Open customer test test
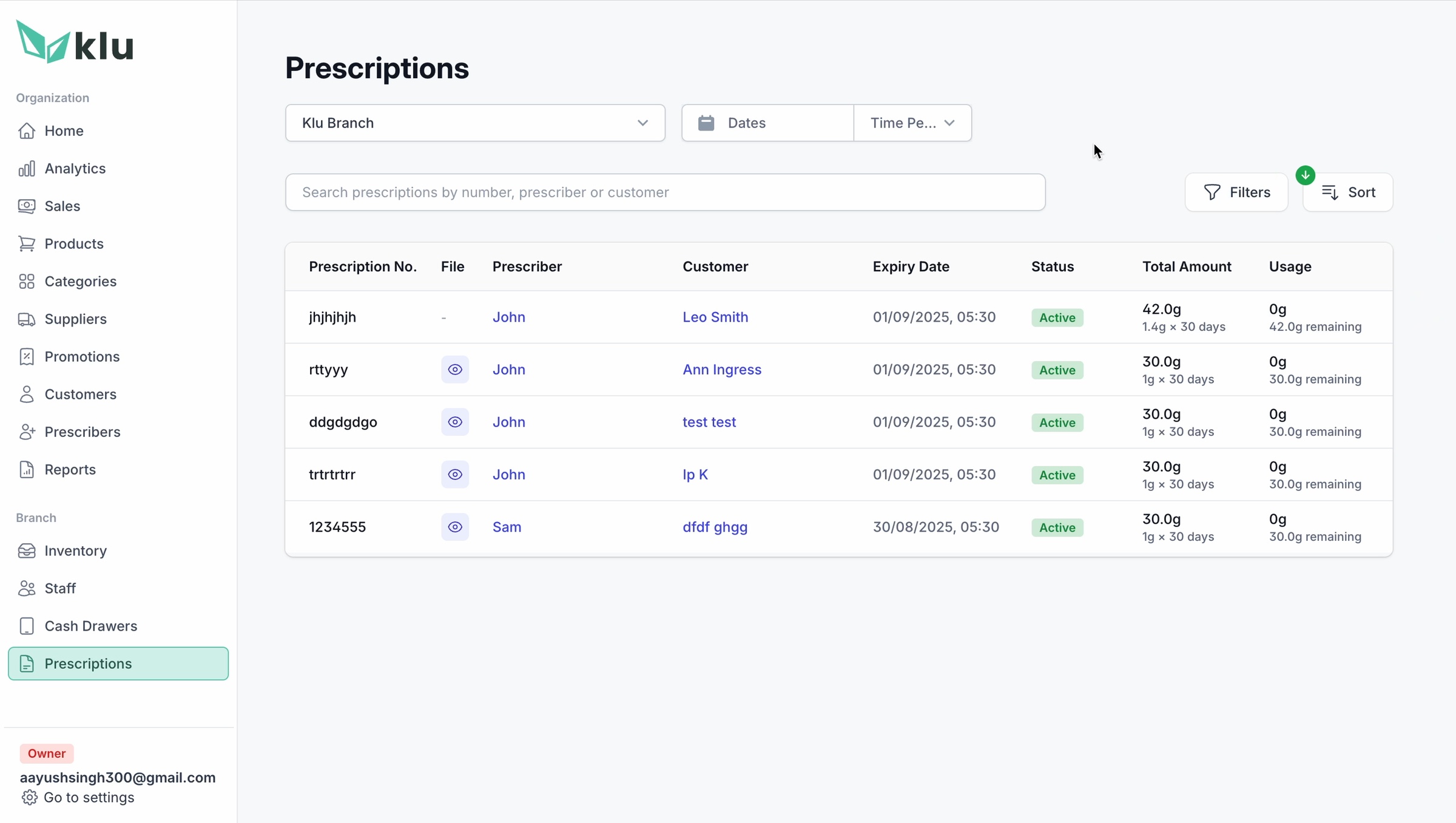The width and height of the screenshot is (1456, 823). tap(709, 422)
